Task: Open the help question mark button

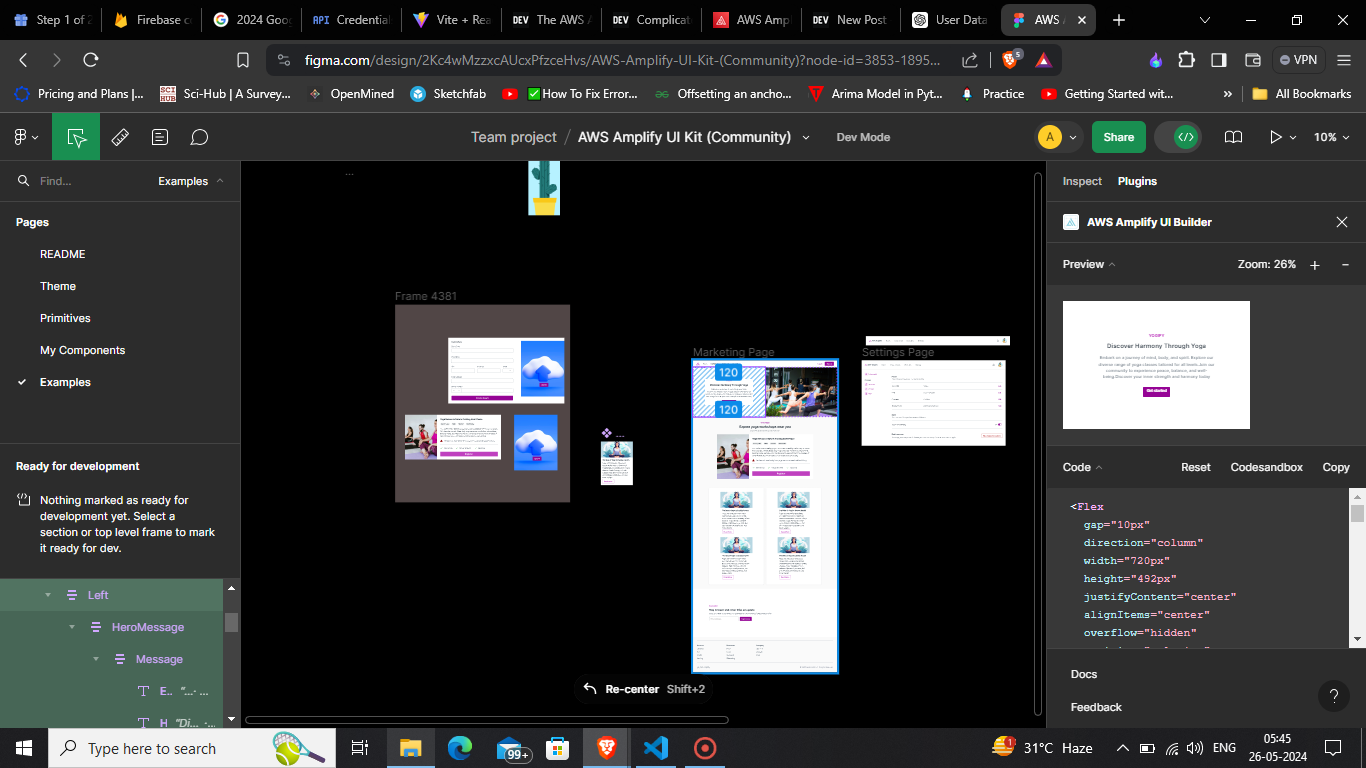Action: [1332, 695]
